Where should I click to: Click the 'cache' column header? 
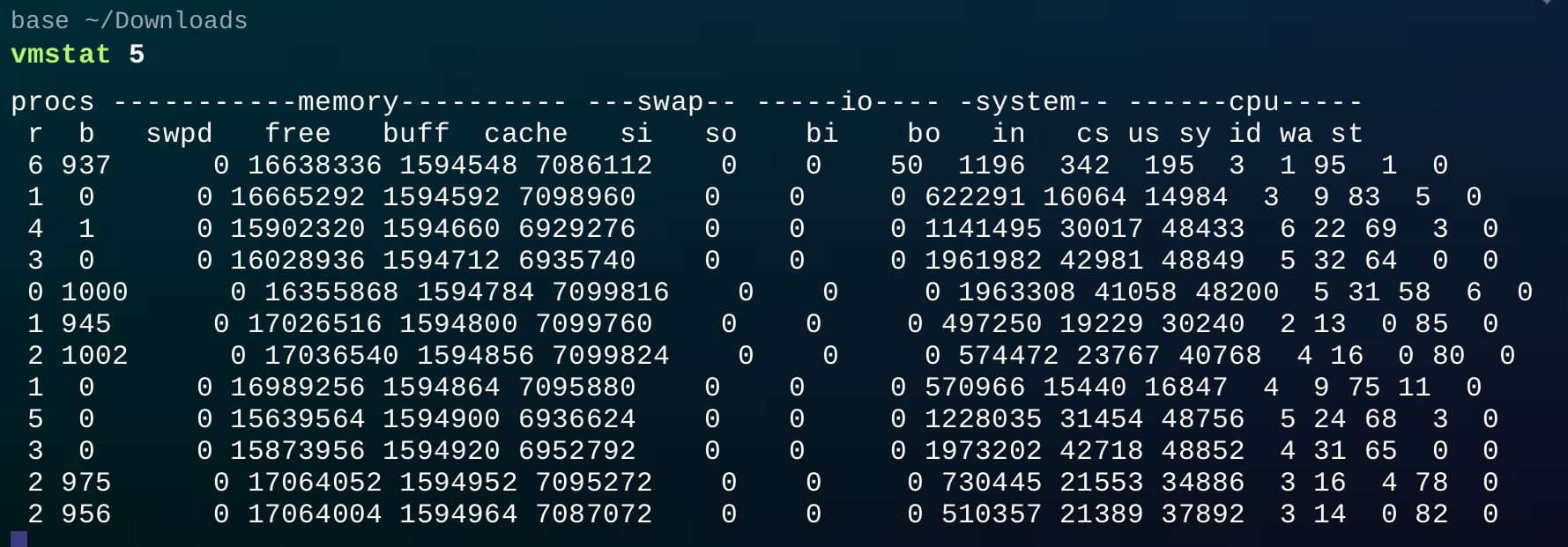click(x=526, y=134)
